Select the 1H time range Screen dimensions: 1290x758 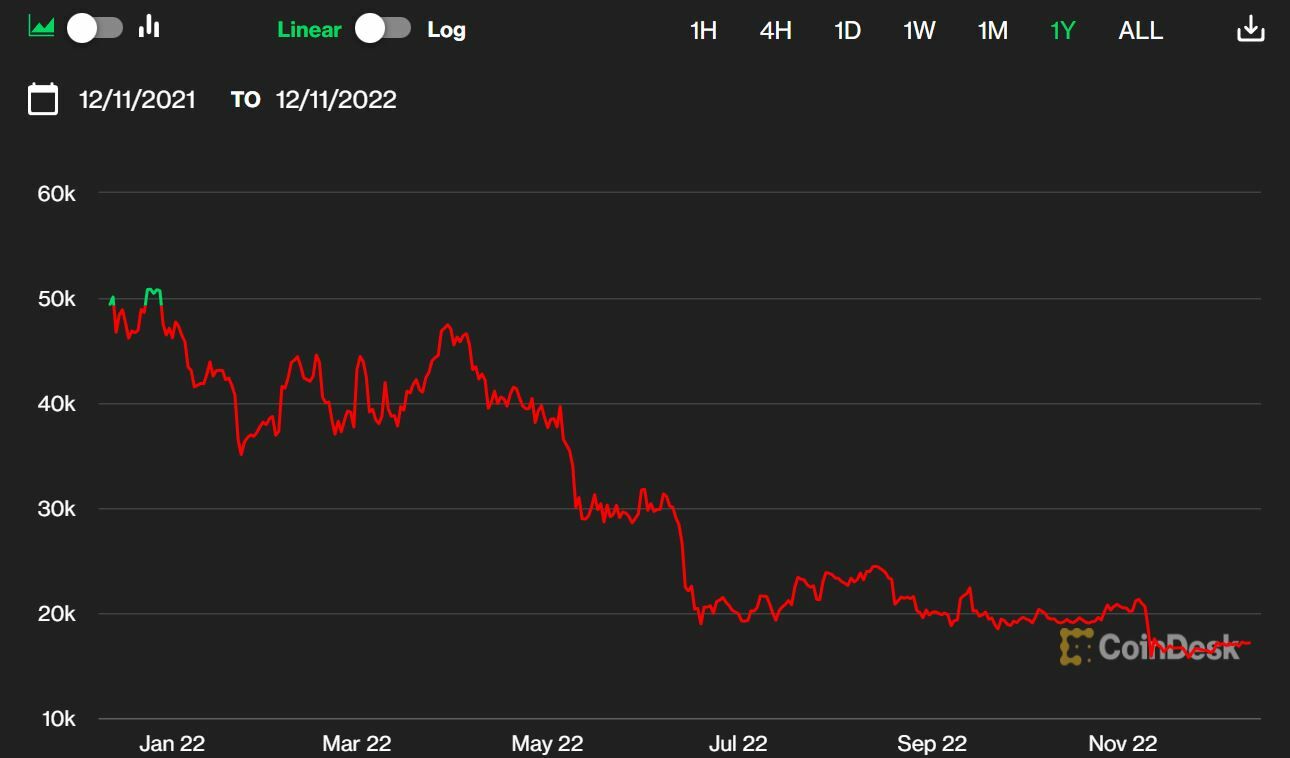pyautogui.click(x=704, y=30)
